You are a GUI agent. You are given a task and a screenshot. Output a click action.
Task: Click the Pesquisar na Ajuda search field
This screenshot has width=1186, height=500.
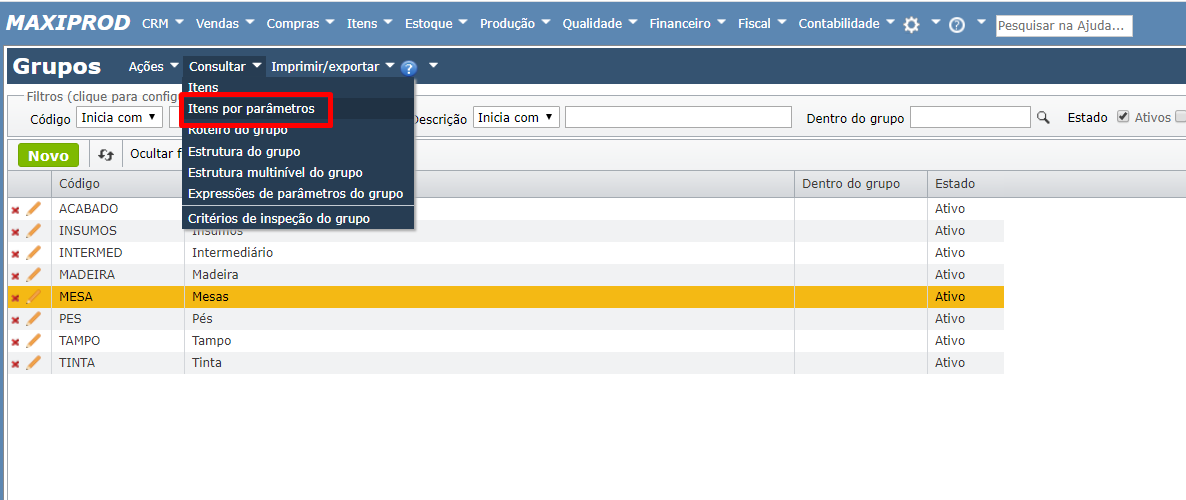[x=1064, y=26]
